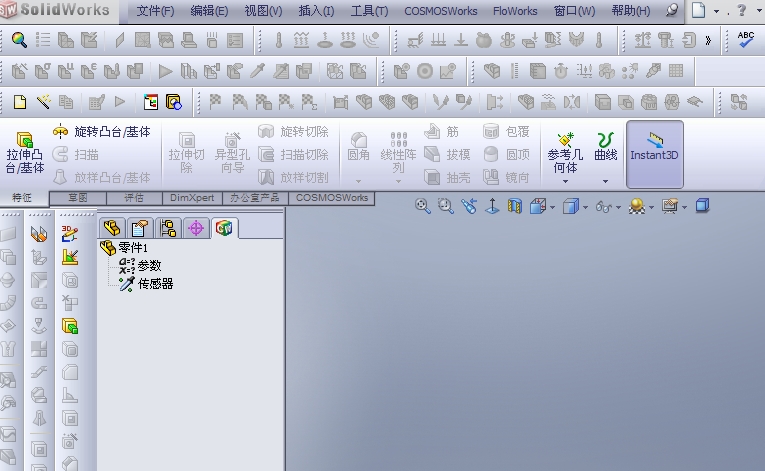765x471 pixels.
Task: Open the PropertyManager tab icon
Action: pos(140,228)
